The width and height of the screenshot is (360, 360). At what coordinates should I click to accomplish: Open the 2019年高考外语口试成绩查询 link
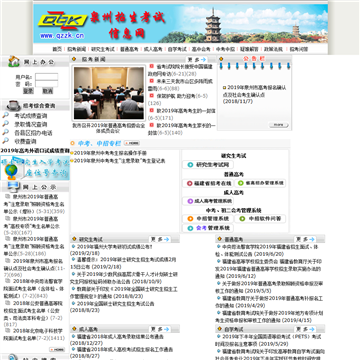(x=35, y=151)
